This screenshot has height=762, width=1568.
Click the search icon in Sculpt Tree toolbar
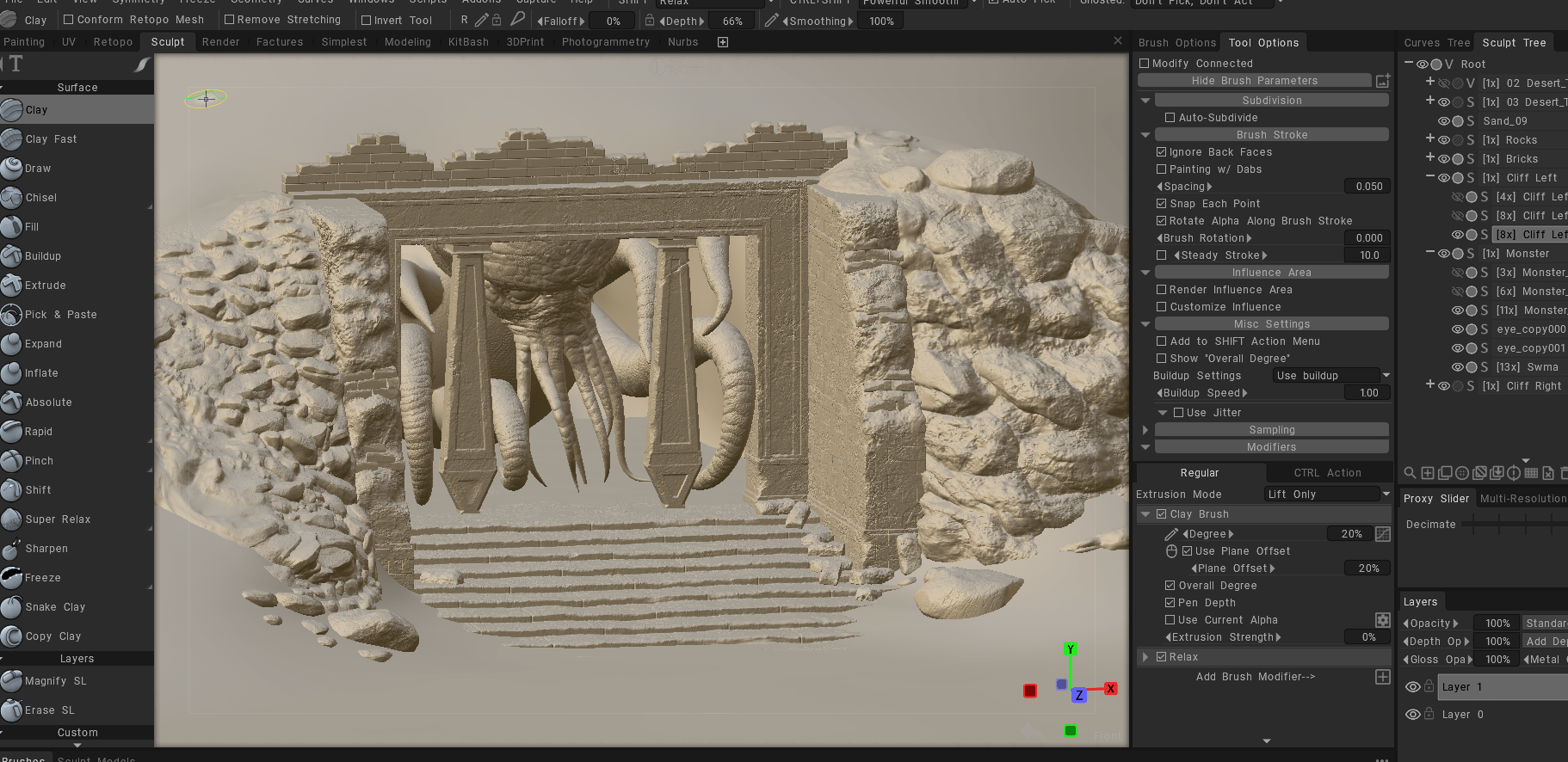pyautogui.click(x=1410, y=473)
